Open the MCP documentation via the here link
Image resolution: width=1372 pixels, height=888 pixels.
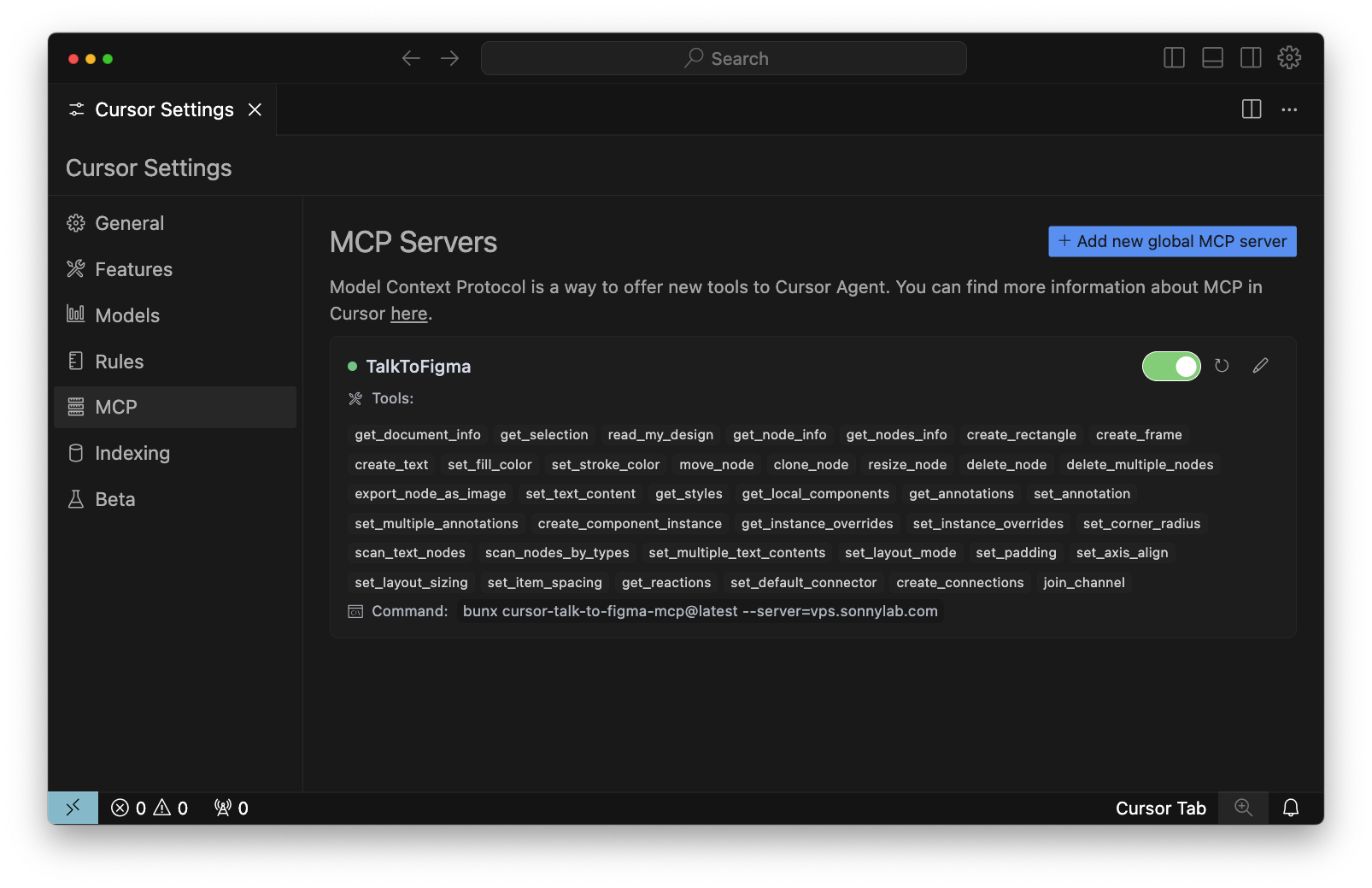pyautogui.click(x=408, y=314)
